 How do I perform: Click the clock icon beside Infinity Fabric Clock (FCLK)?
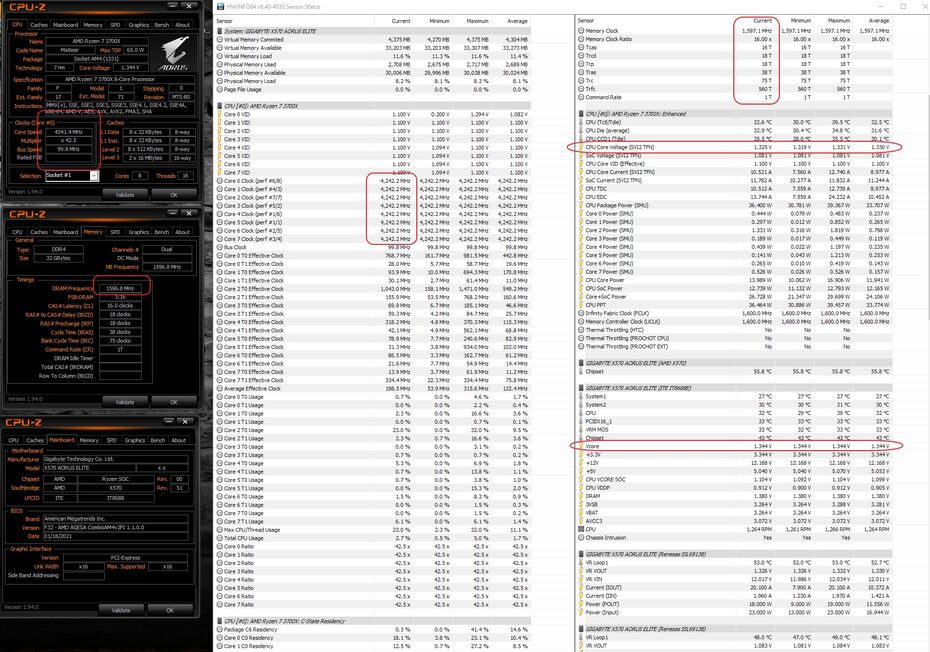click(581, 313)
